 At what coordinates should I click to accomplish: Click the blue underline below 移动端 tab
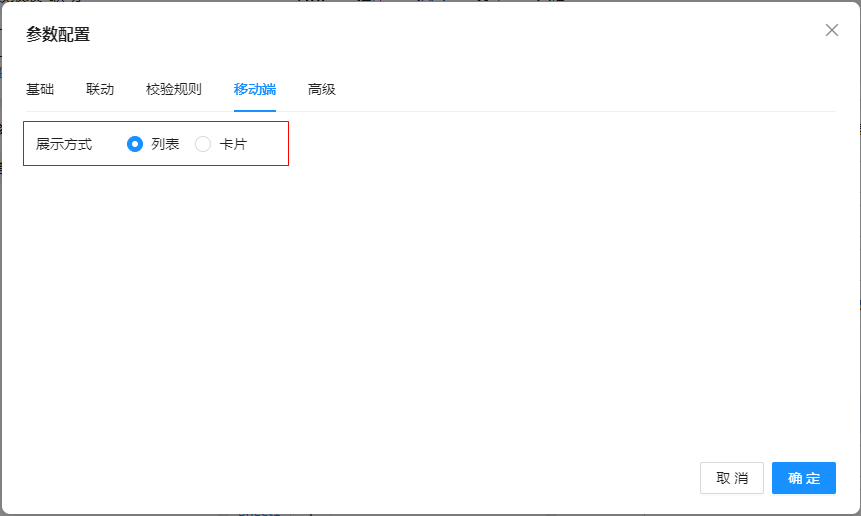pos(255,110)
